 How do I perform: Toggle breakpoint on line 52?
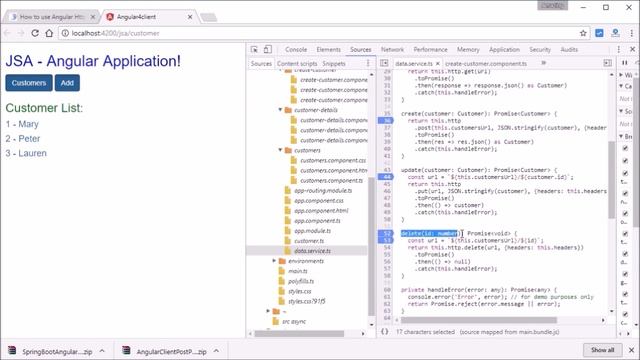[x=386, y=233]
